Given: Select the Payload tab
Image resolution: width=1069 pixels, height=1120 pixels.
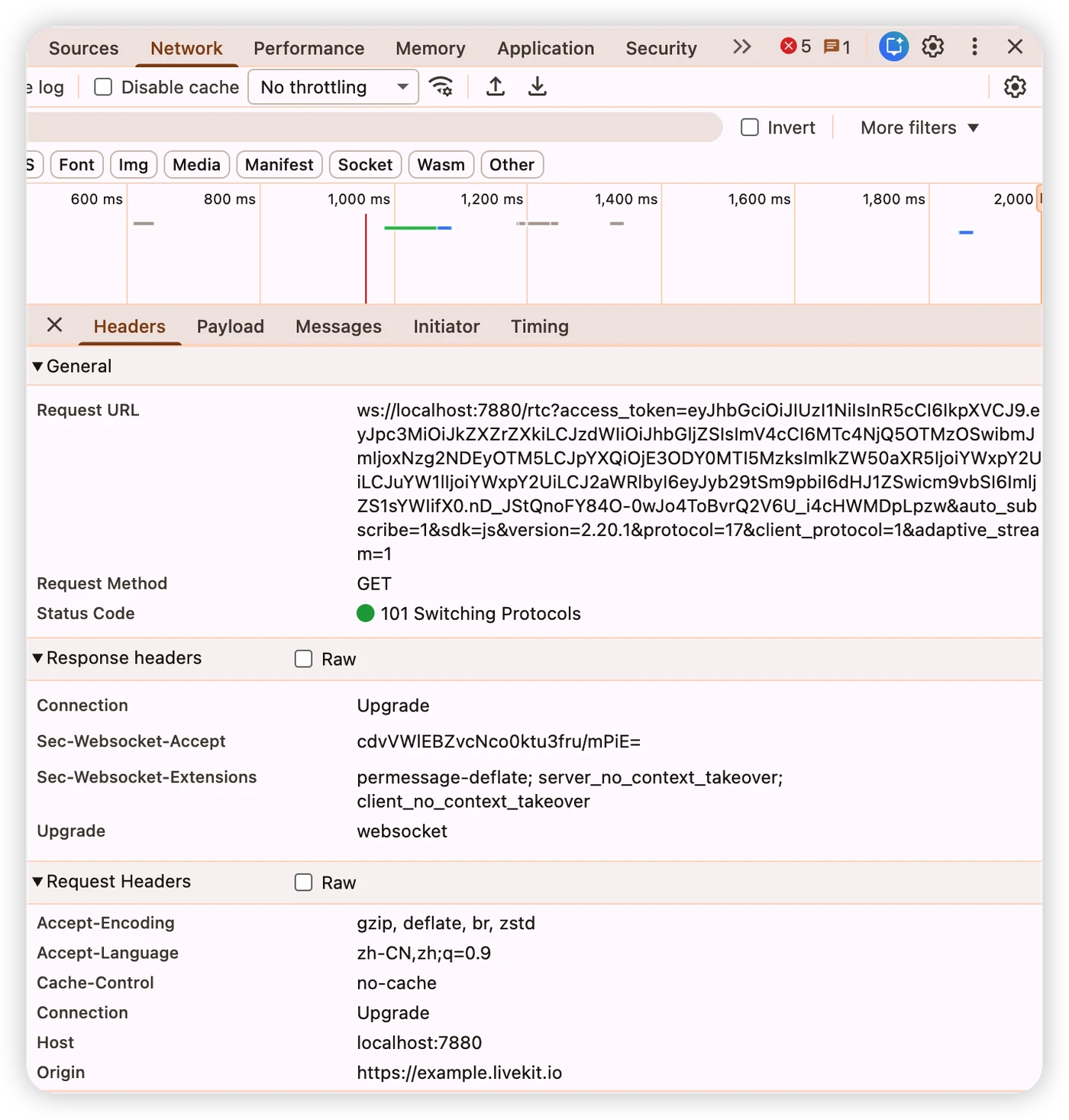Looking at the screenshot, I should tap(231, 327).
